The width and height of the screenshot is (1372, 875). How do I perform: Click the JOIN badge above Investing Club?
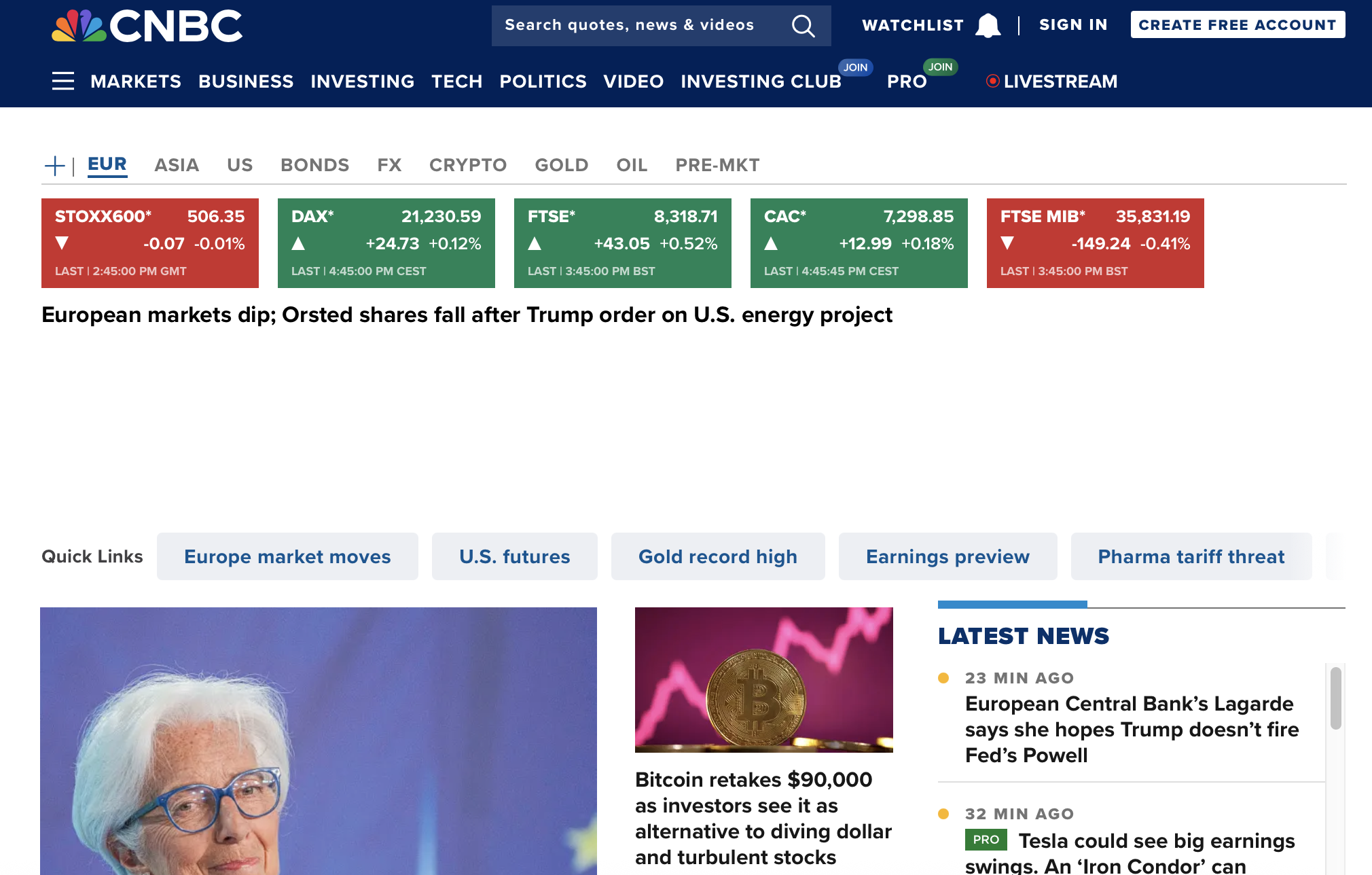855,67
